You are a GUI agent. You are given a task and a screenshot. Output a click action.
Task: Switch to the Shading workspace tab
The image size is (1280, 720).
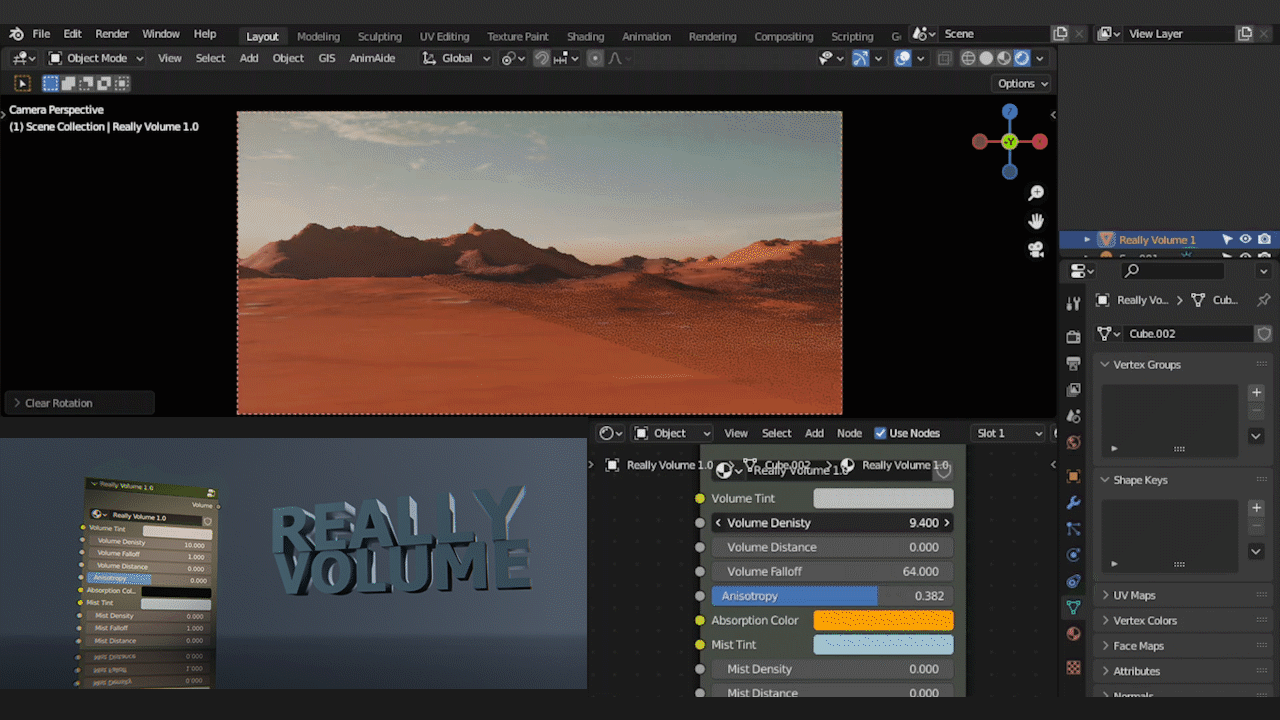point(585,36)
